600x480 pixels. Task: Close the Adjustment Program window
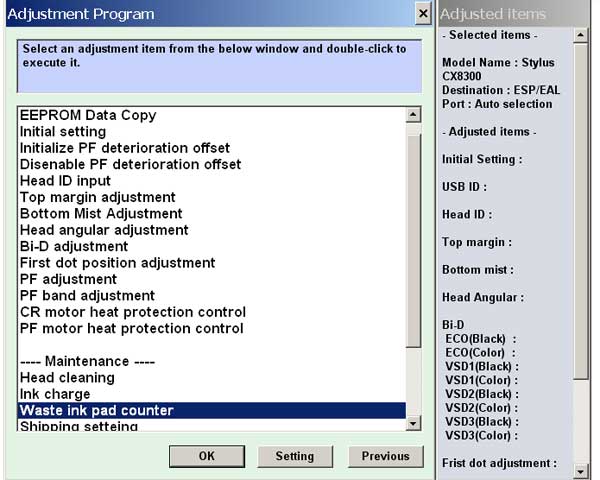[423, 14]
